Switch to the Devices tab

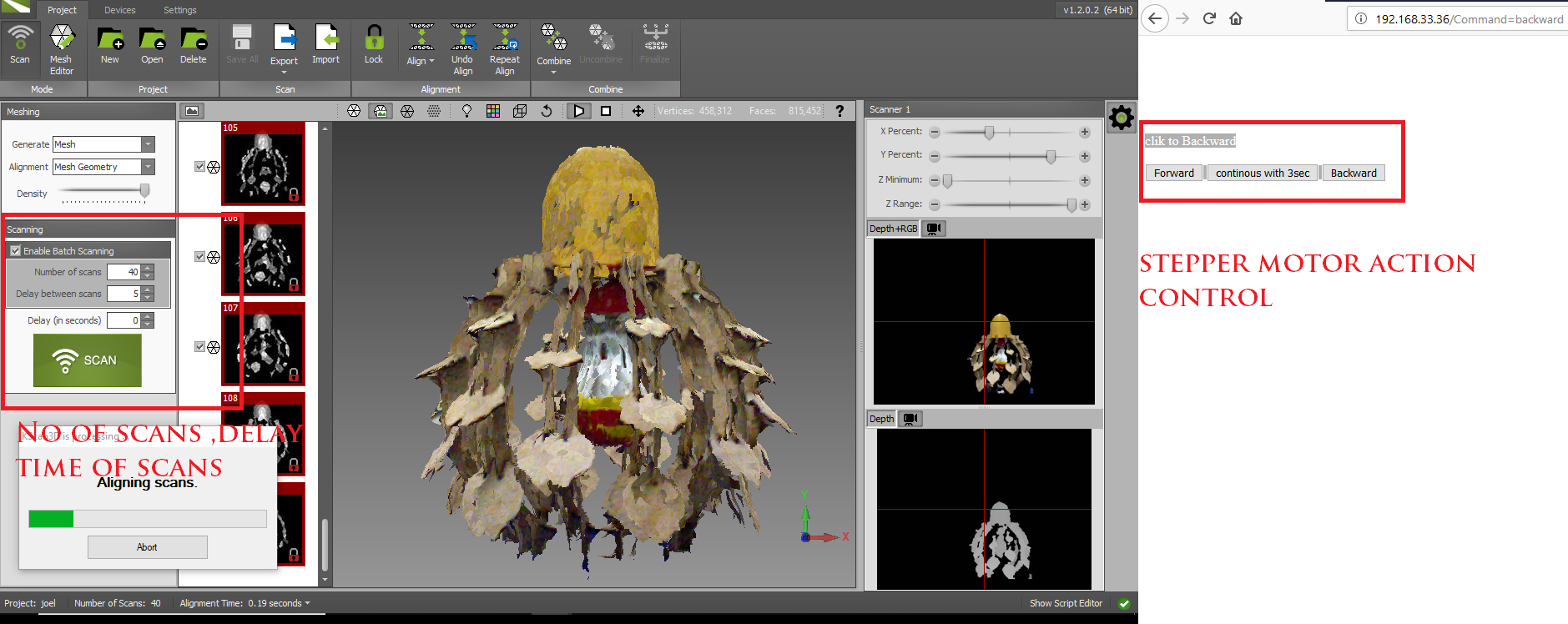pyautogui.click(x=119, y=10)
